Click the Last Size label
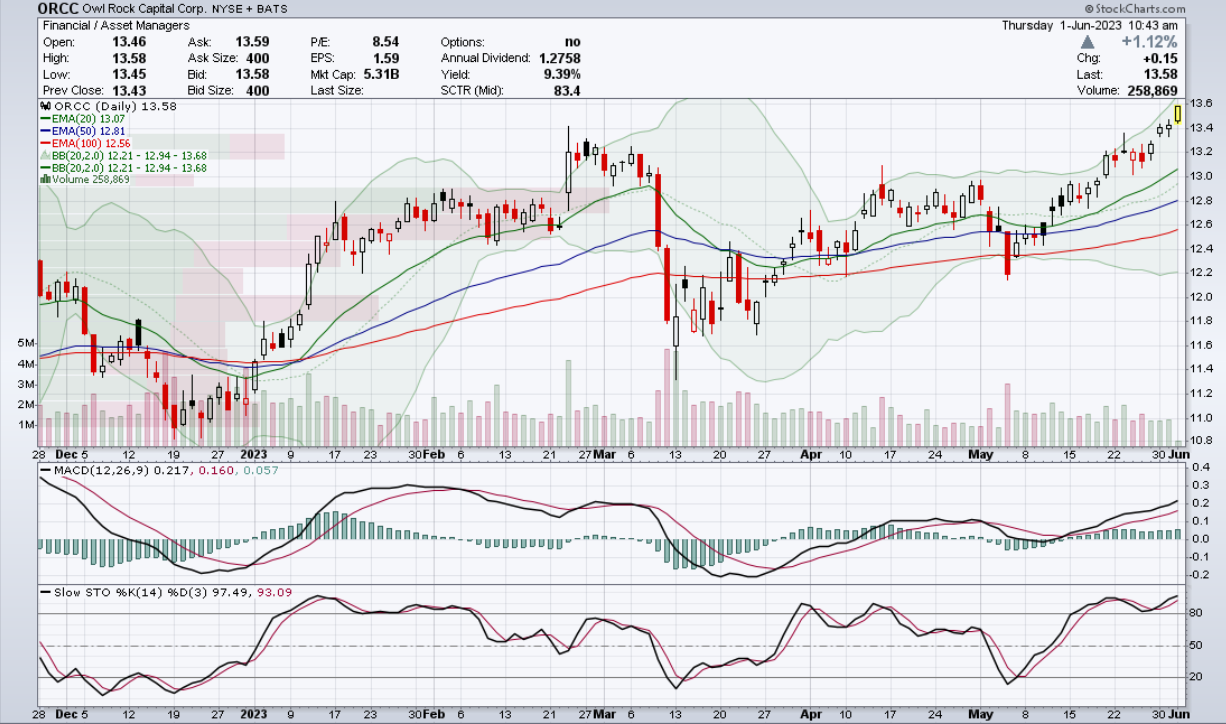This screenshot has height=724, width=1226. coord(337,90)
